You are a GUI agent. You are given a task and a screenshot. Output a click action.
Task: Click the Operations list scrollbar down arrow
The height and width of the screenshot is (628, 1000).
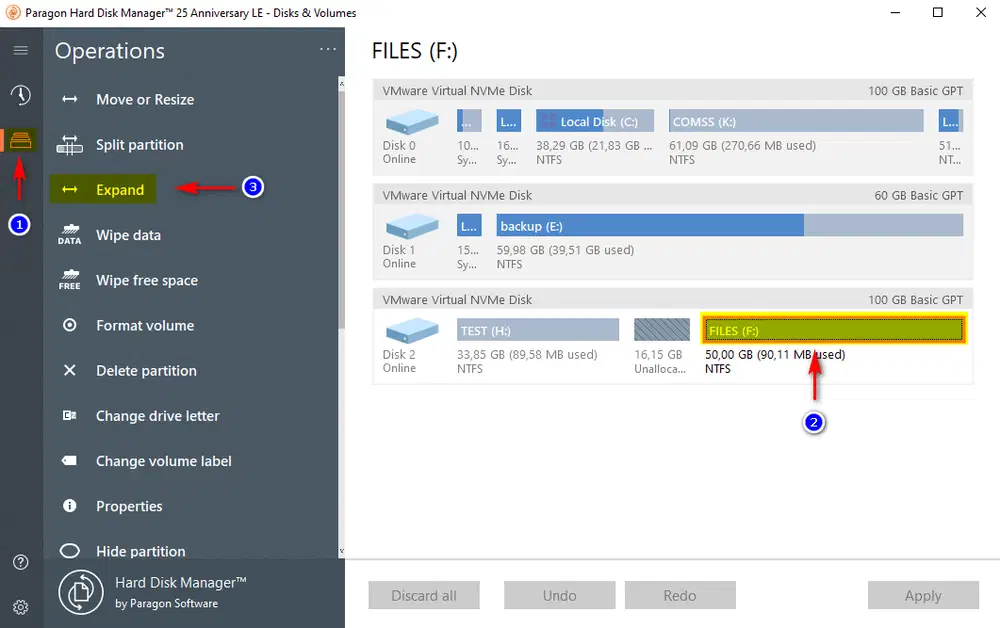[x=341, y=551]
